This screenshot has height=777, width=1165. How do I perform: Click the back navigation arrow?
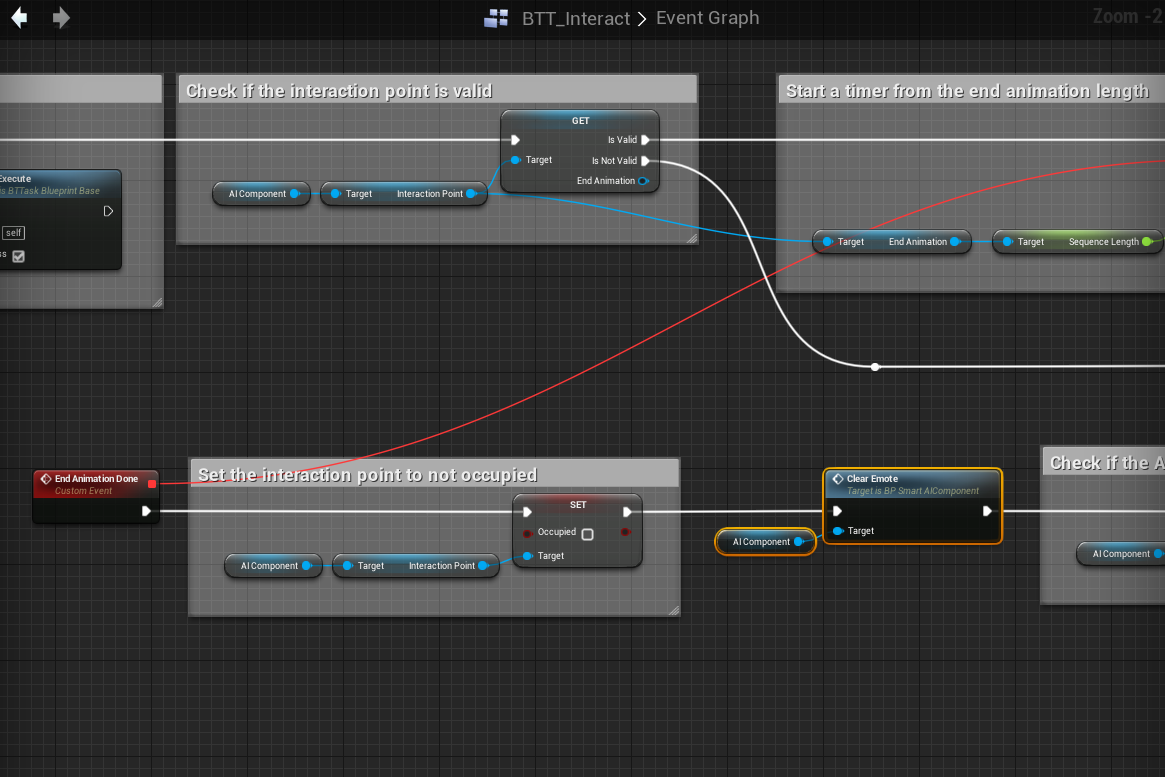coord(19,18)
